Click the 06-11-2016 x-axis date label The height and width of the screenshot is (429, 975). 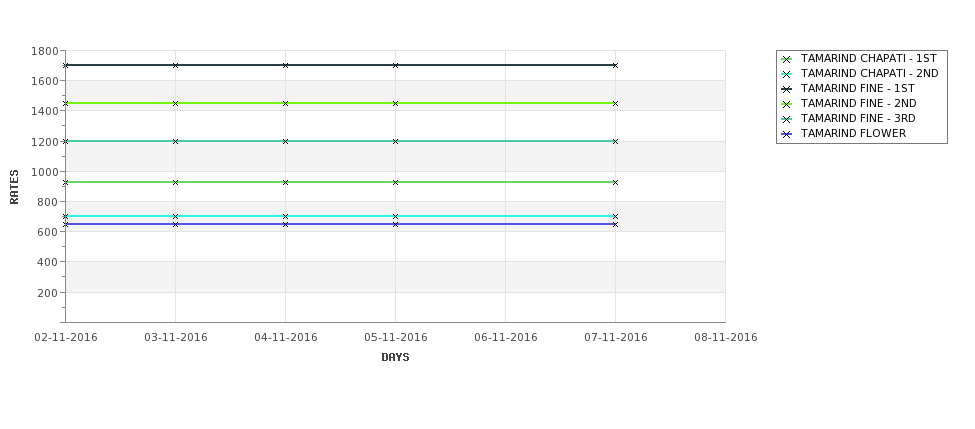coord(506,338)
